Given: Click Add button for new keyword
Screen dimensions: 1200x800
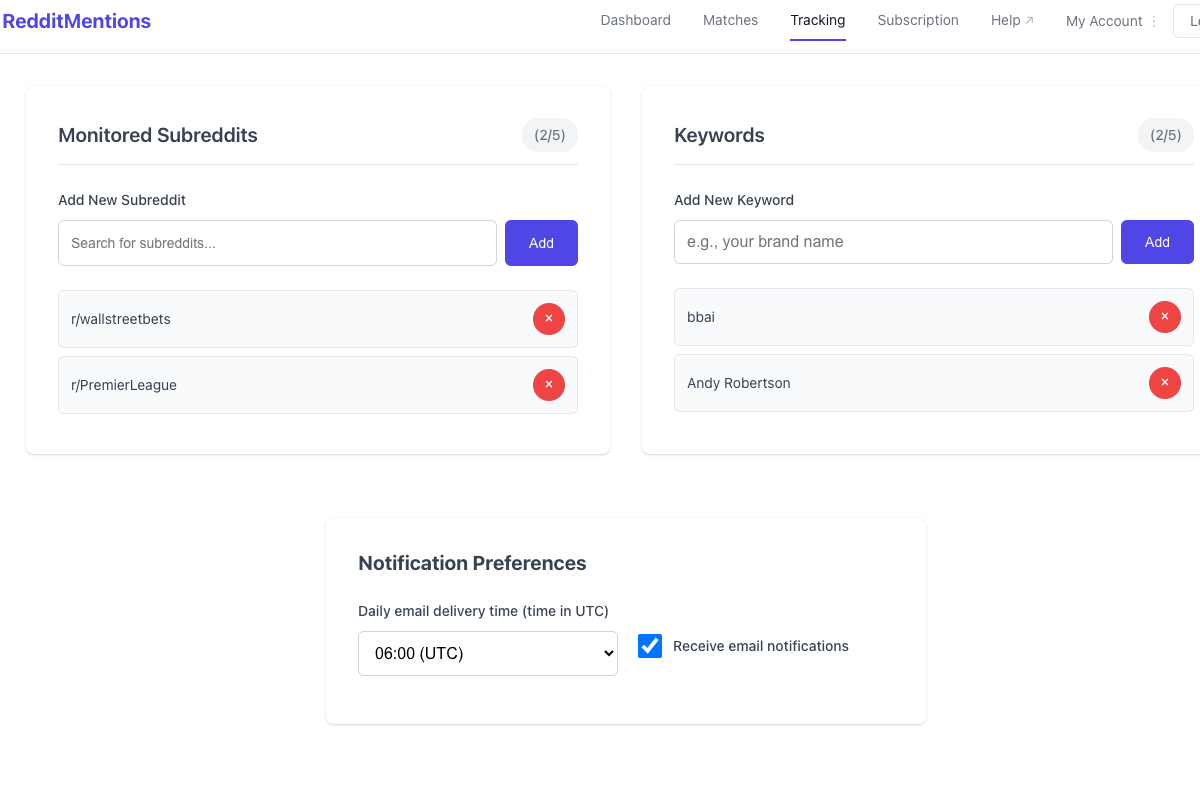Looking at the screenshot, I should pos(1157,242).
